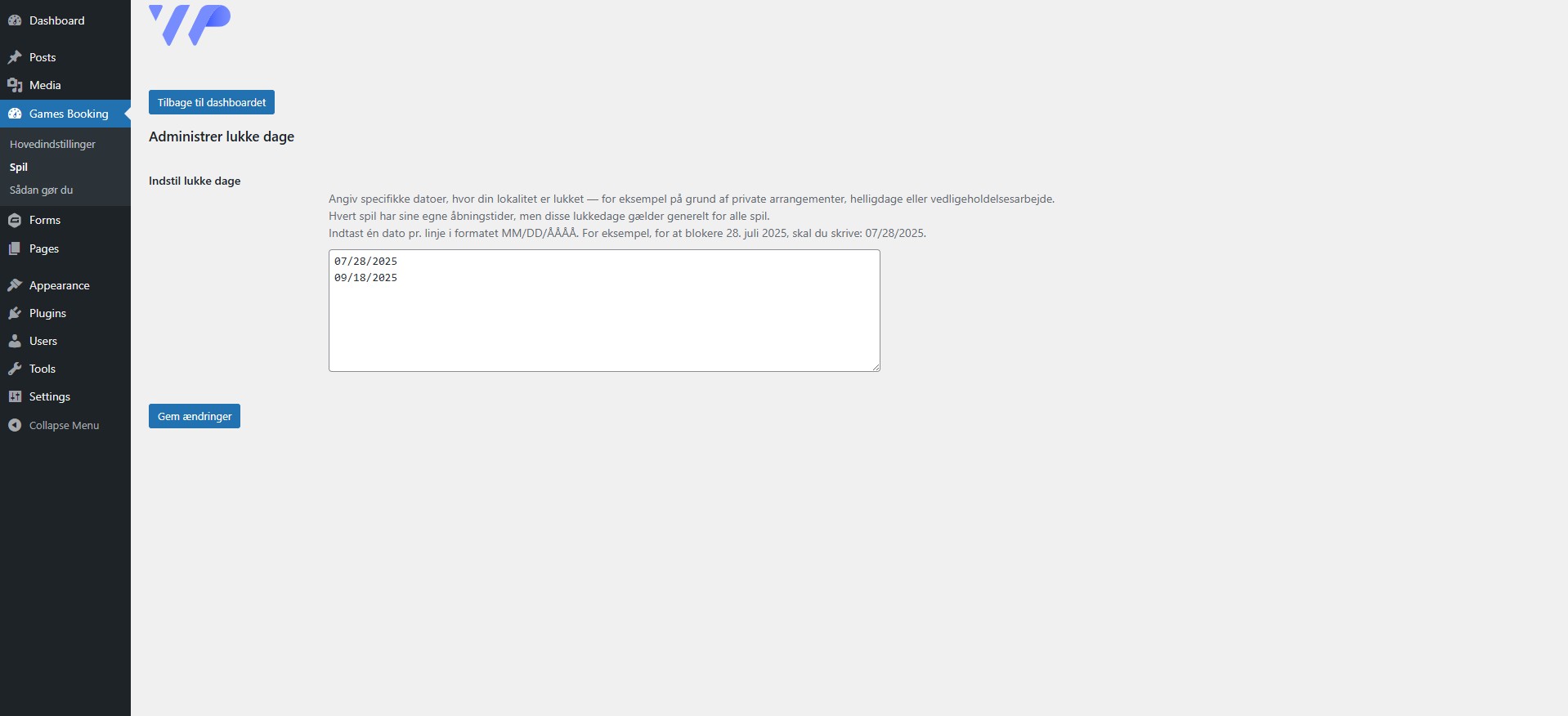Click the Plugins plug icon
Viewport: 1568px width, 716px height.
[15, 313]
